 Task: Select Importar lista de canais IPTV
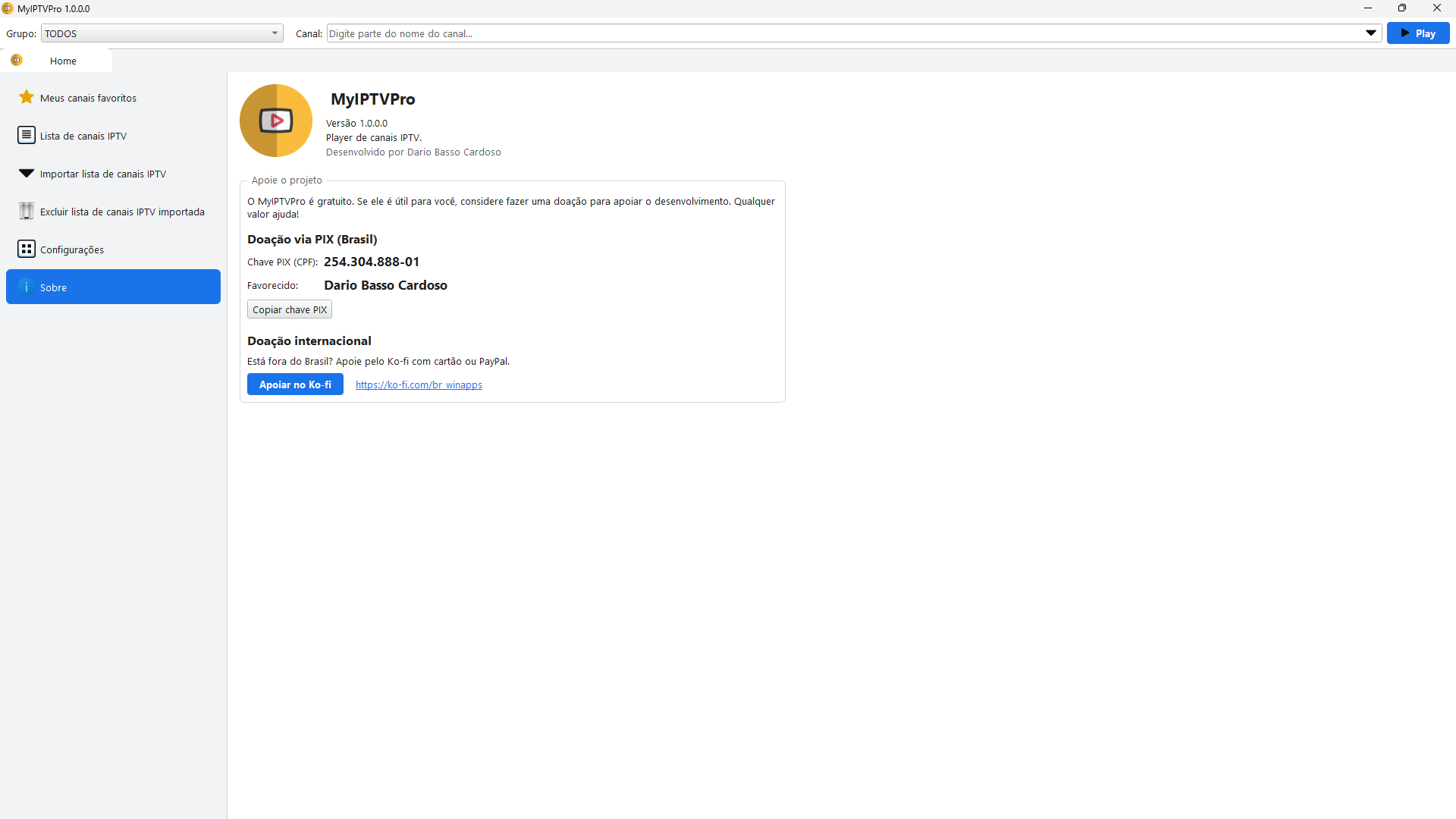[x=113, y=173]
